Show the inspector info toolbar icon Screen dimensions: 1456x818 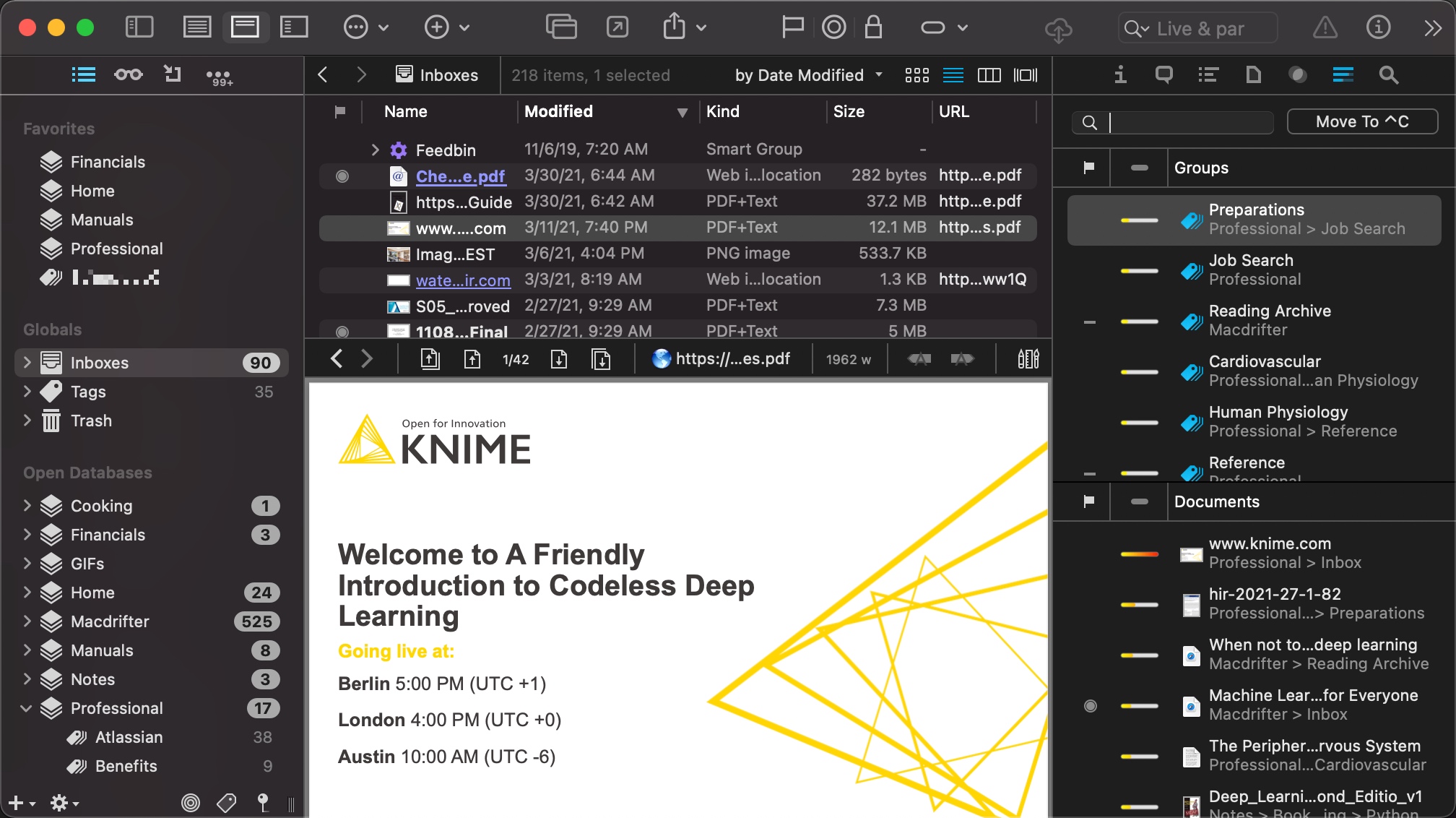click(x=1378, y=27)
